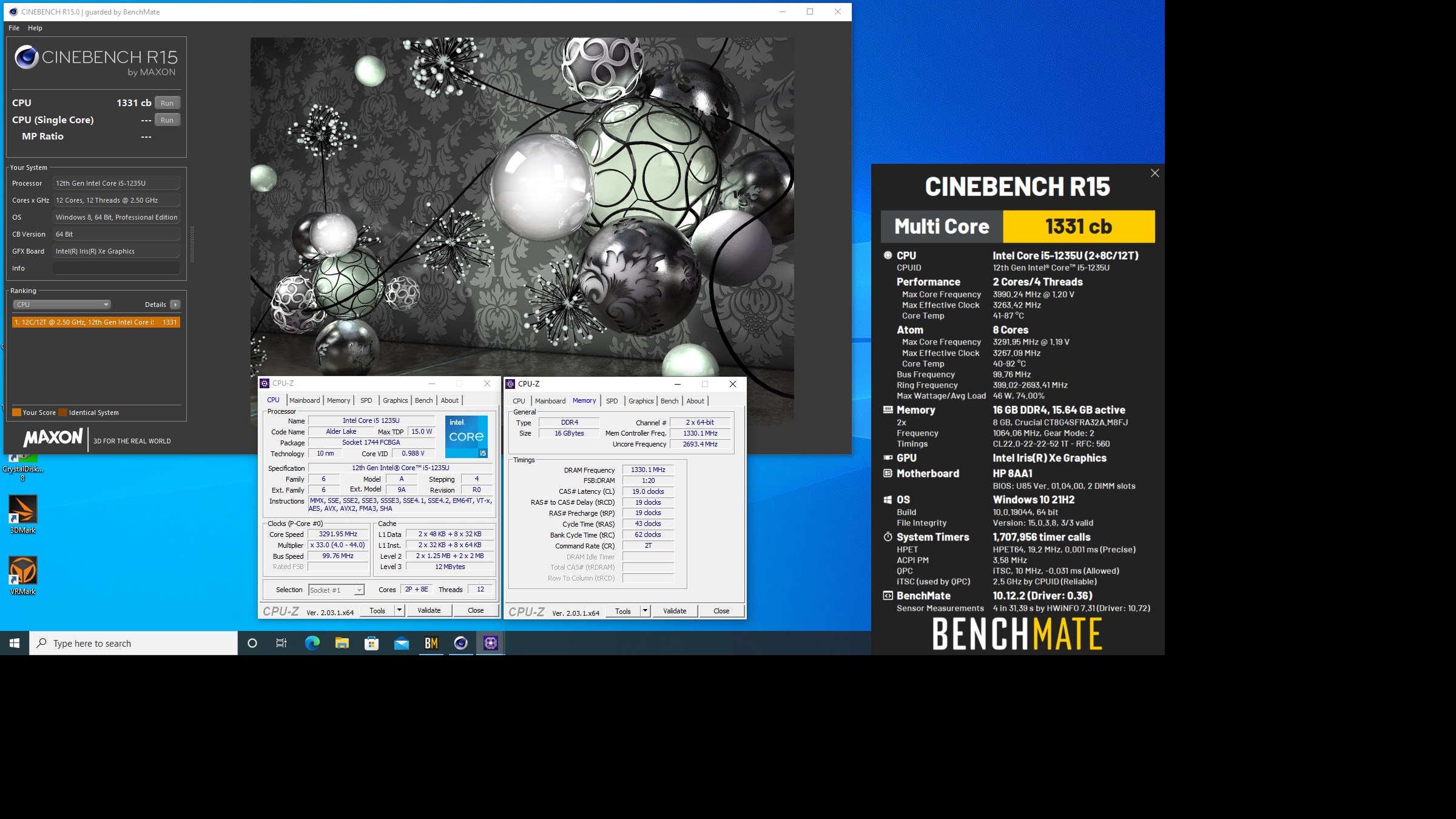Expand Tools dropdown arrow in right CPU-Z
1456x819 pixels.
[645, 612]
